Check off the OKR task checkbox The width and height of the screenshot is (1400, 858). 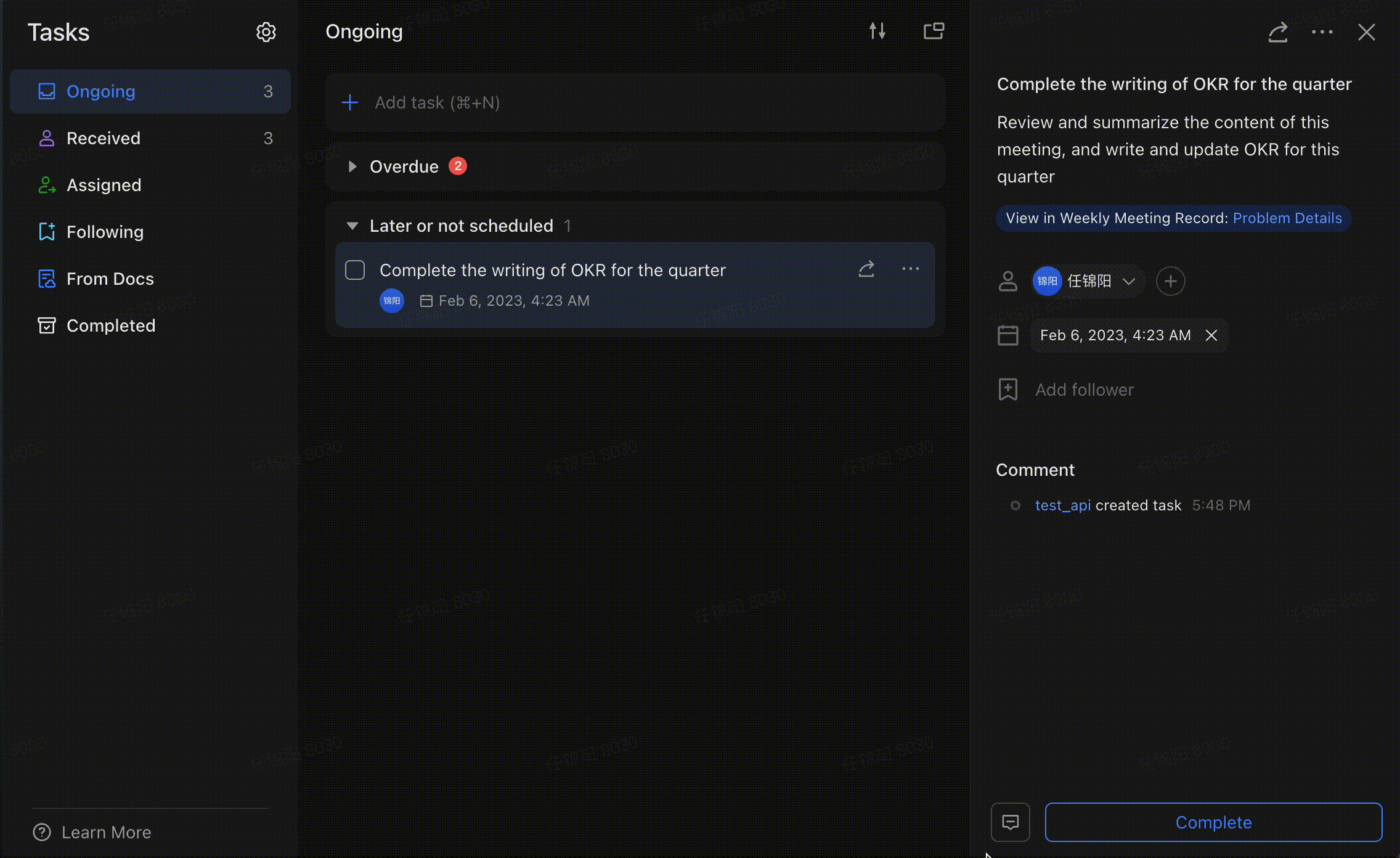point(355,270)
